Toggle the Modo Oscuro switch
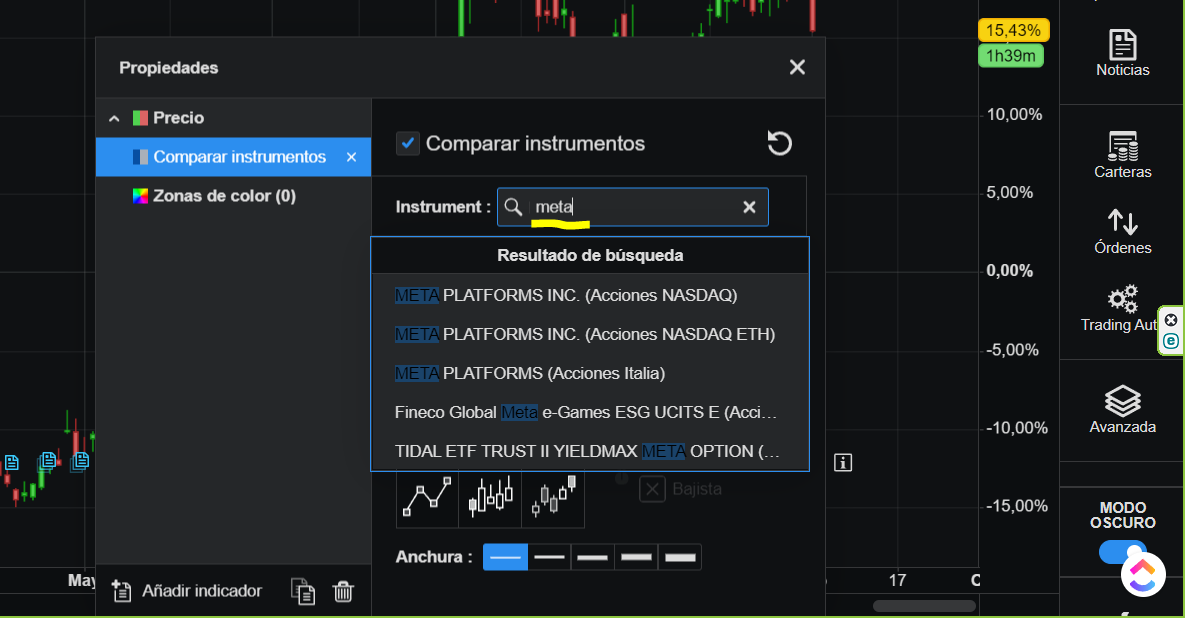The height and width of the screenshot is (618, 1185). tap(1122, 552)
